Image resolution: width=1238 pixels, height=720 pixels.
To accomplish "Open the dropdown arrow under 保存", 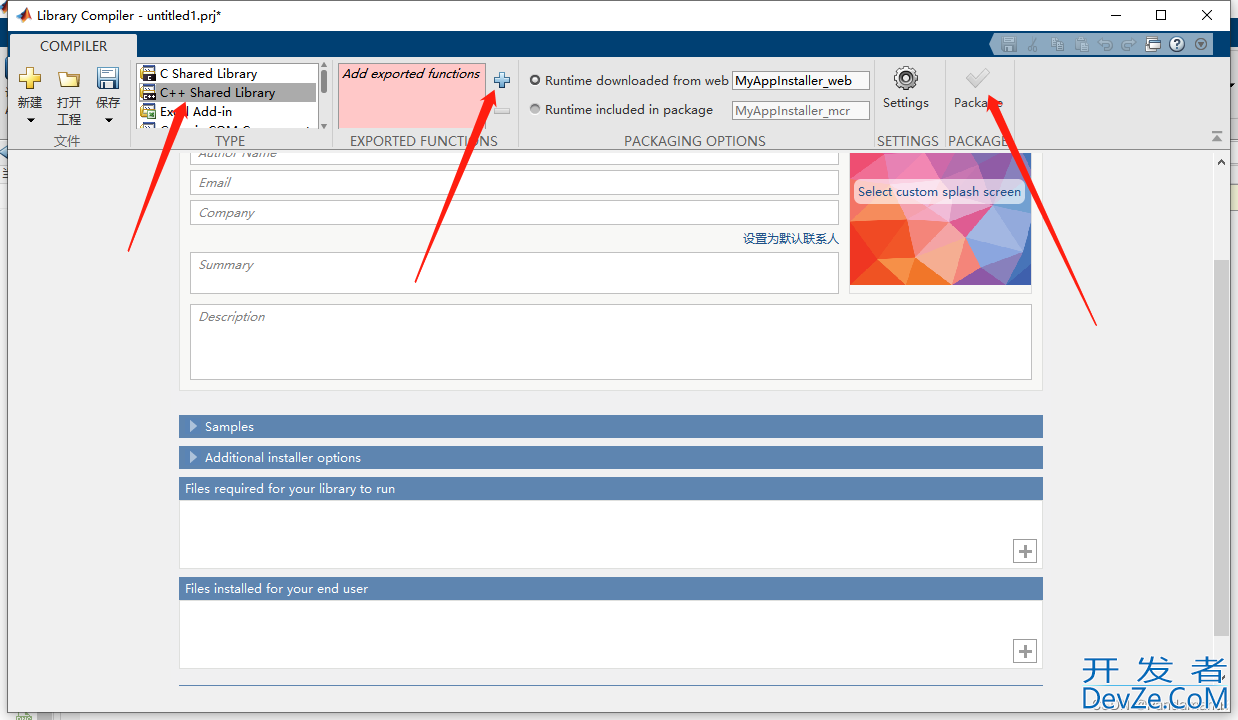I will click(x=107, y=120).
